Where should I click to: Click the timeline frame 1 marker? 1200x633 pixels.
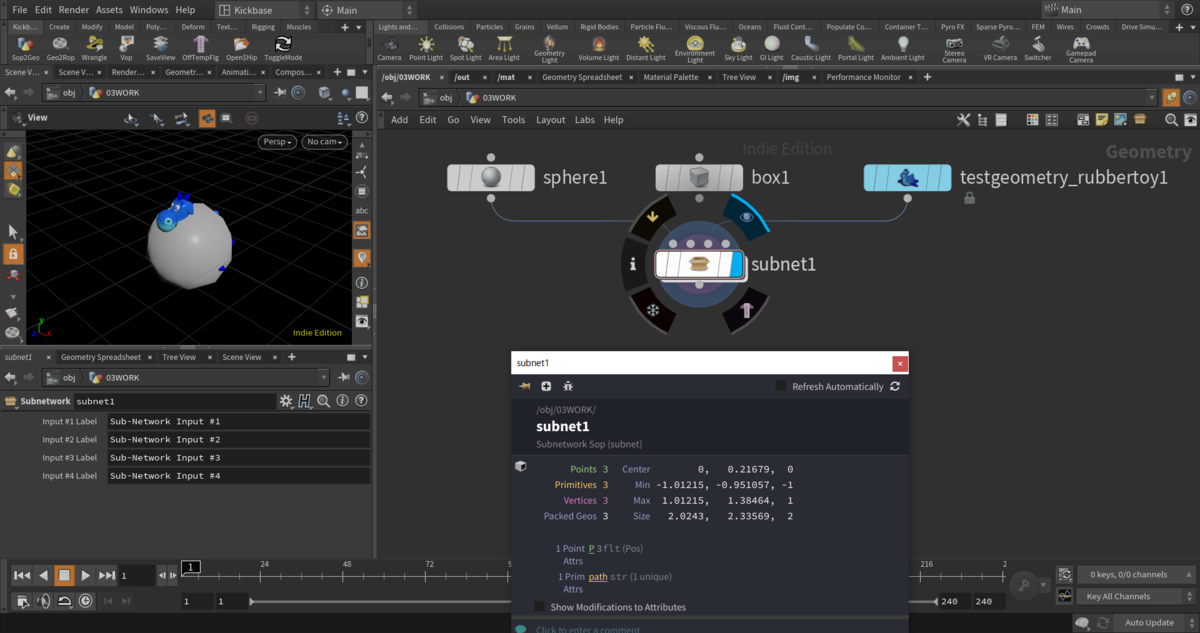[190, 567]
